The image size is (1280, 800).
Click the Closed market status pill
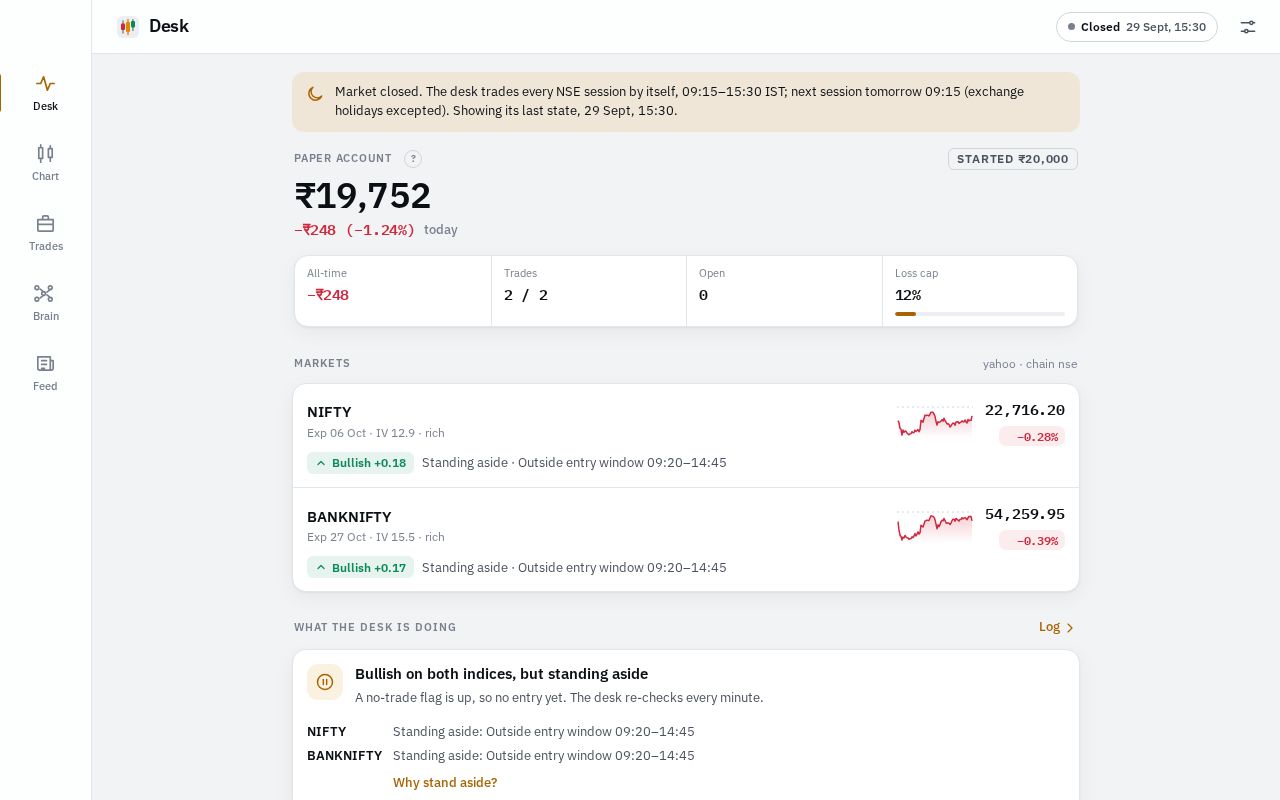click(x=1137, y=27)
